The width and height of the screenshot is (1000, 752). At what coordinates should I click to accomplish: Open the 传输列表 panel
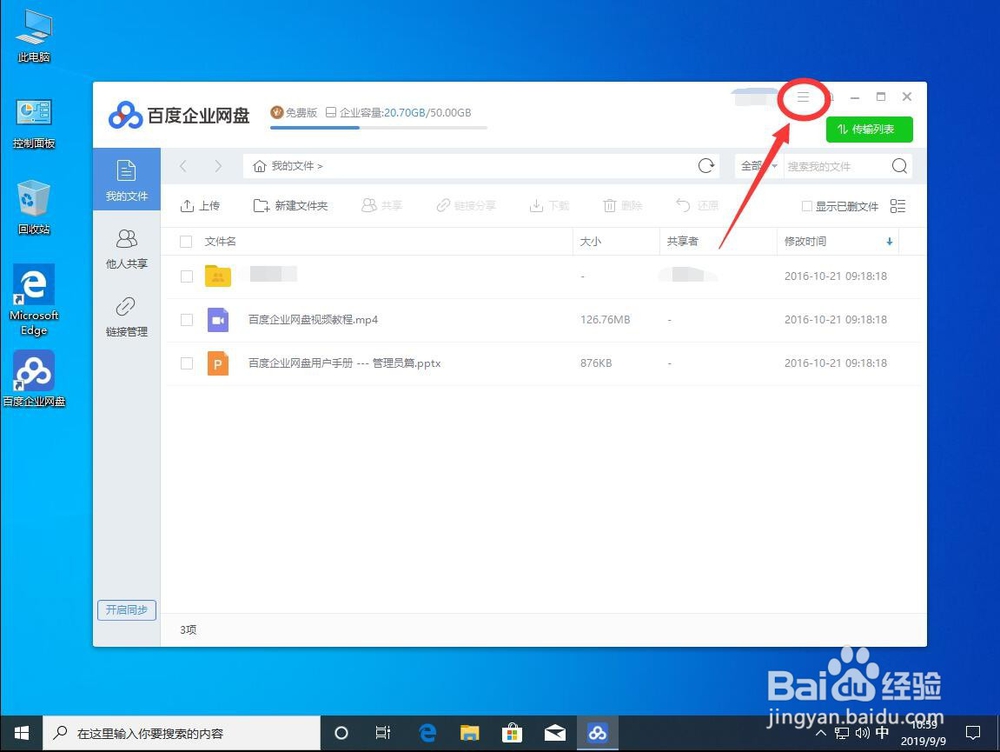pyautogui.click(x=868, y=129)
